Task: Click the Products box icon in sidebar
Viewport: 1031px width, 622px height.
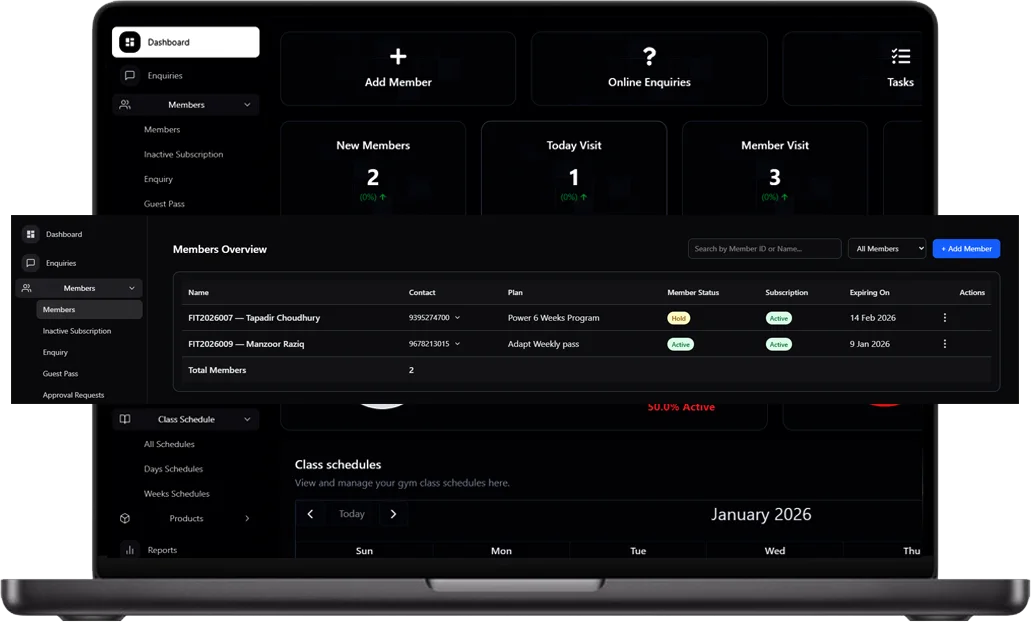Action: tap(125, 519)
